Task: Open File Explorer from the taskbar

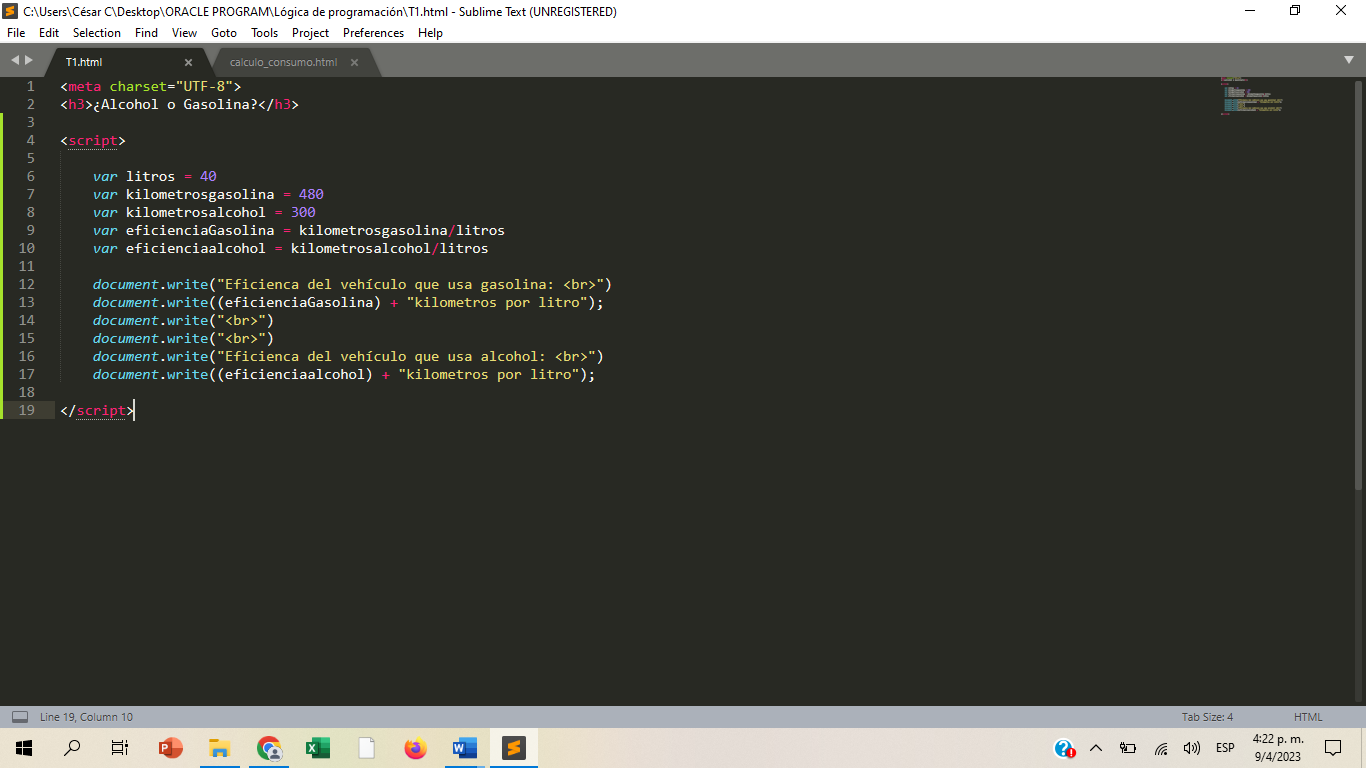Action: pyautogui.click(x=220, y=748)
